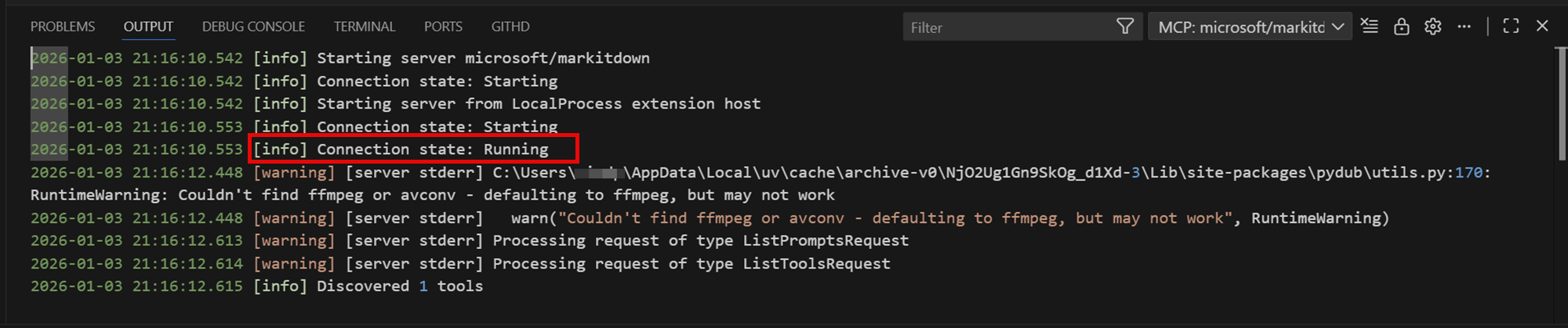Clear the output log
Viewport: 1568px width, 328px height.
[x=1370, y=27]
